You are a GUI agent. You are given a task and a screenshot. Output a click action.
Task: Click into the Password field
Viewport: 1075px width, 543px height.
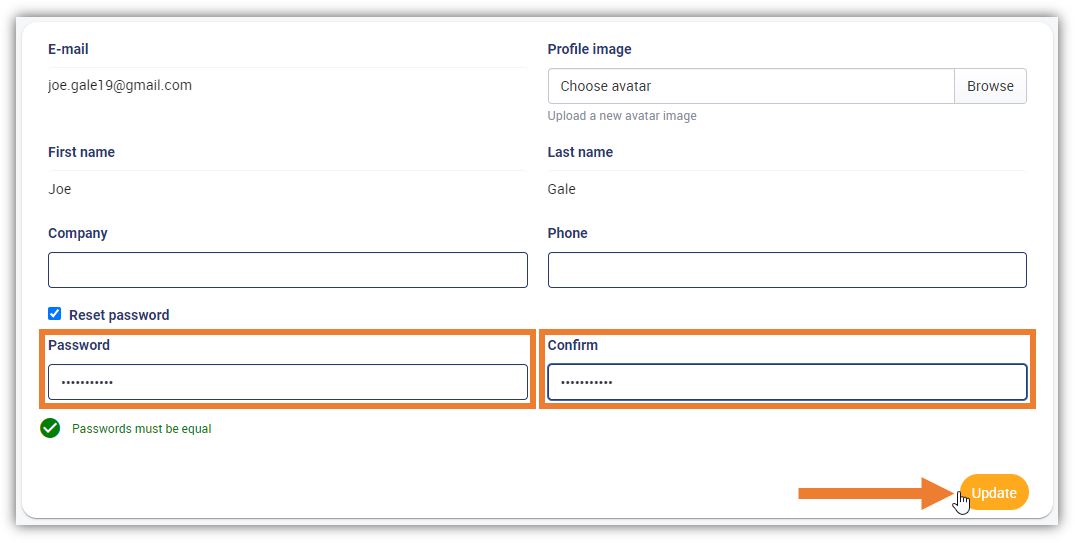point(288,382)
